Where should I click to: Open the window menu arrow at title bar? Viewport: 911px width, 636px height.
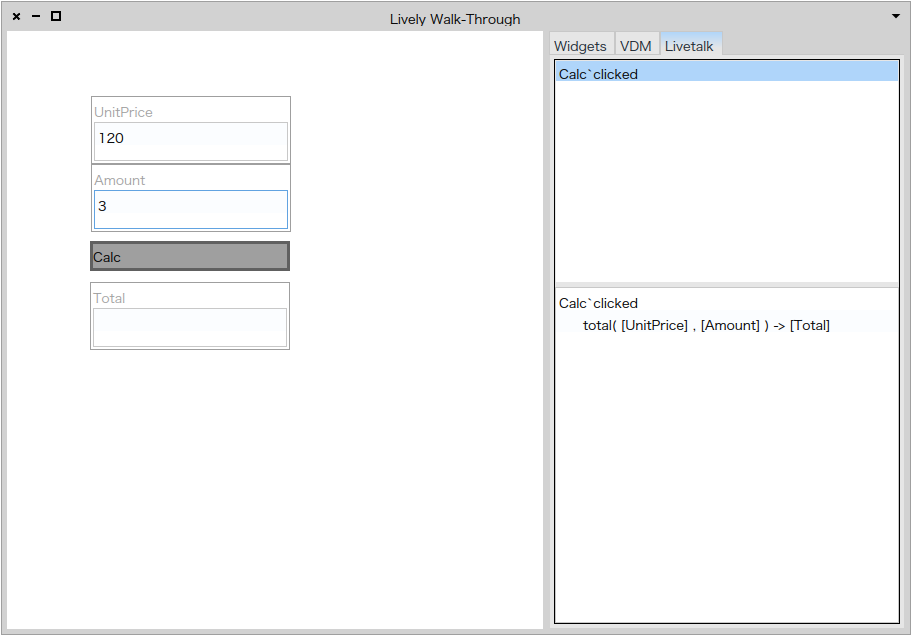[896, 16]
